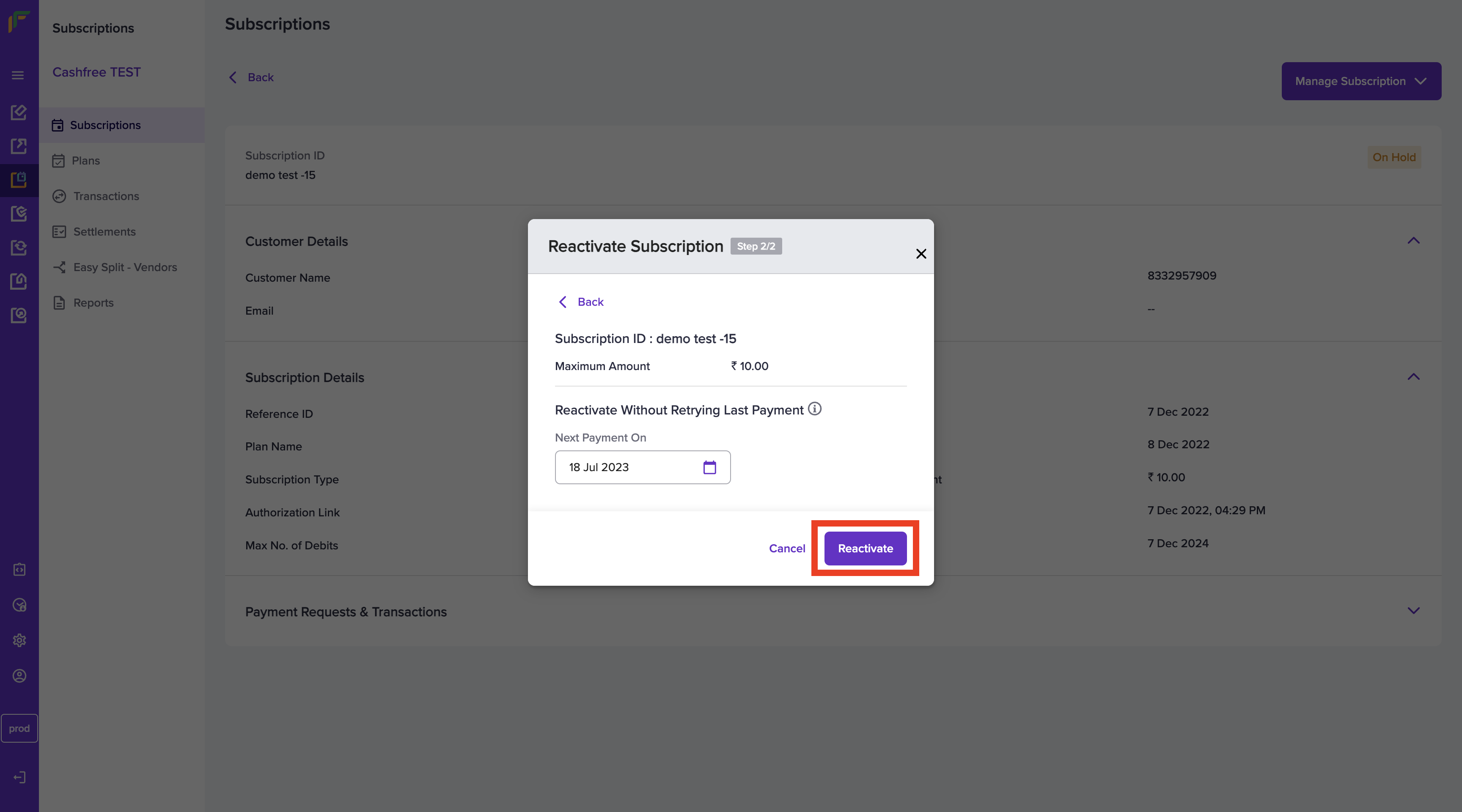Go to Transactions in the side menu
Image resolution: width=1462 pixels, height=812 pixels.
pyautogui.click(x=106, y=196)
